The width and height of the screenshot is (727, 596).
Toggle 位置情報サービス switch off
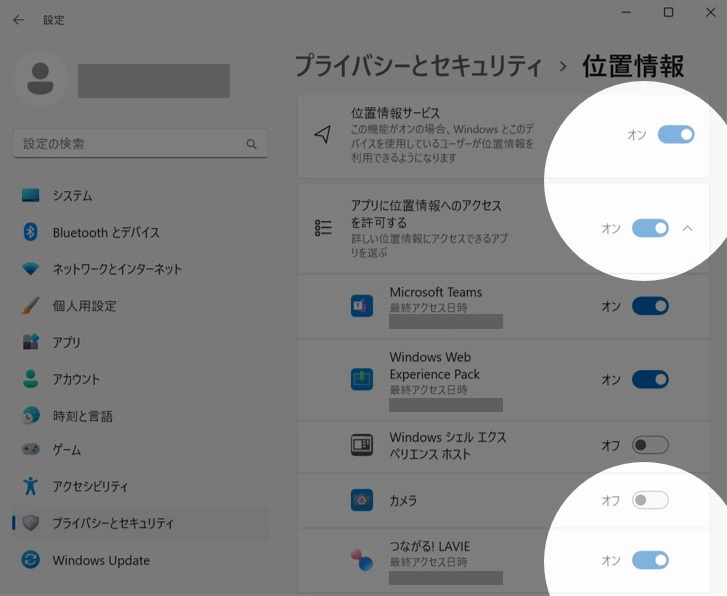point(676,135)
